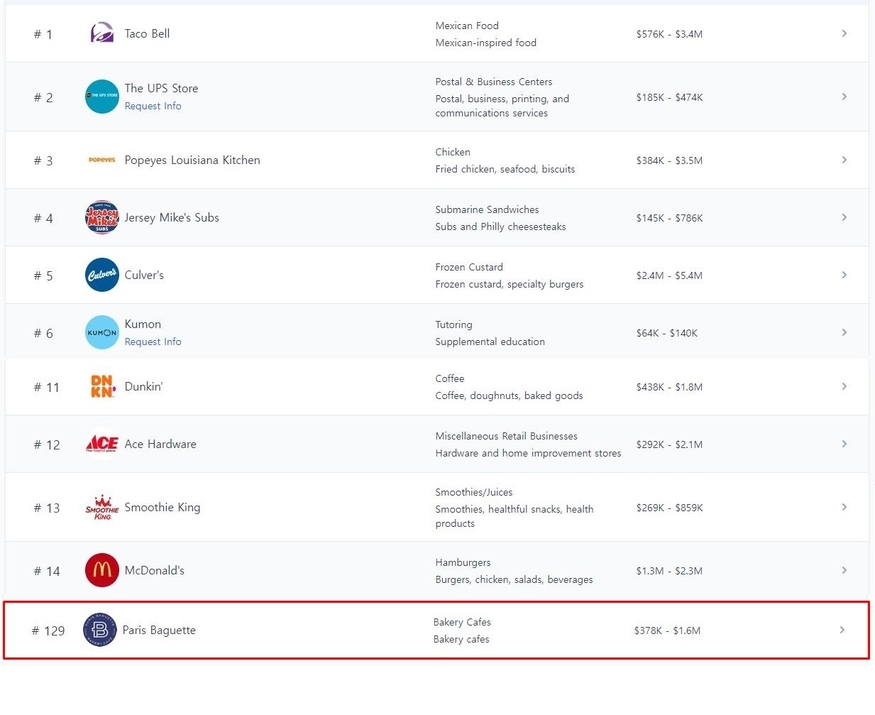Image resolution: width=875 pixels, height=715 pixels.
Task: Expand the Kumon row chevron
Action: pos(844,332)
